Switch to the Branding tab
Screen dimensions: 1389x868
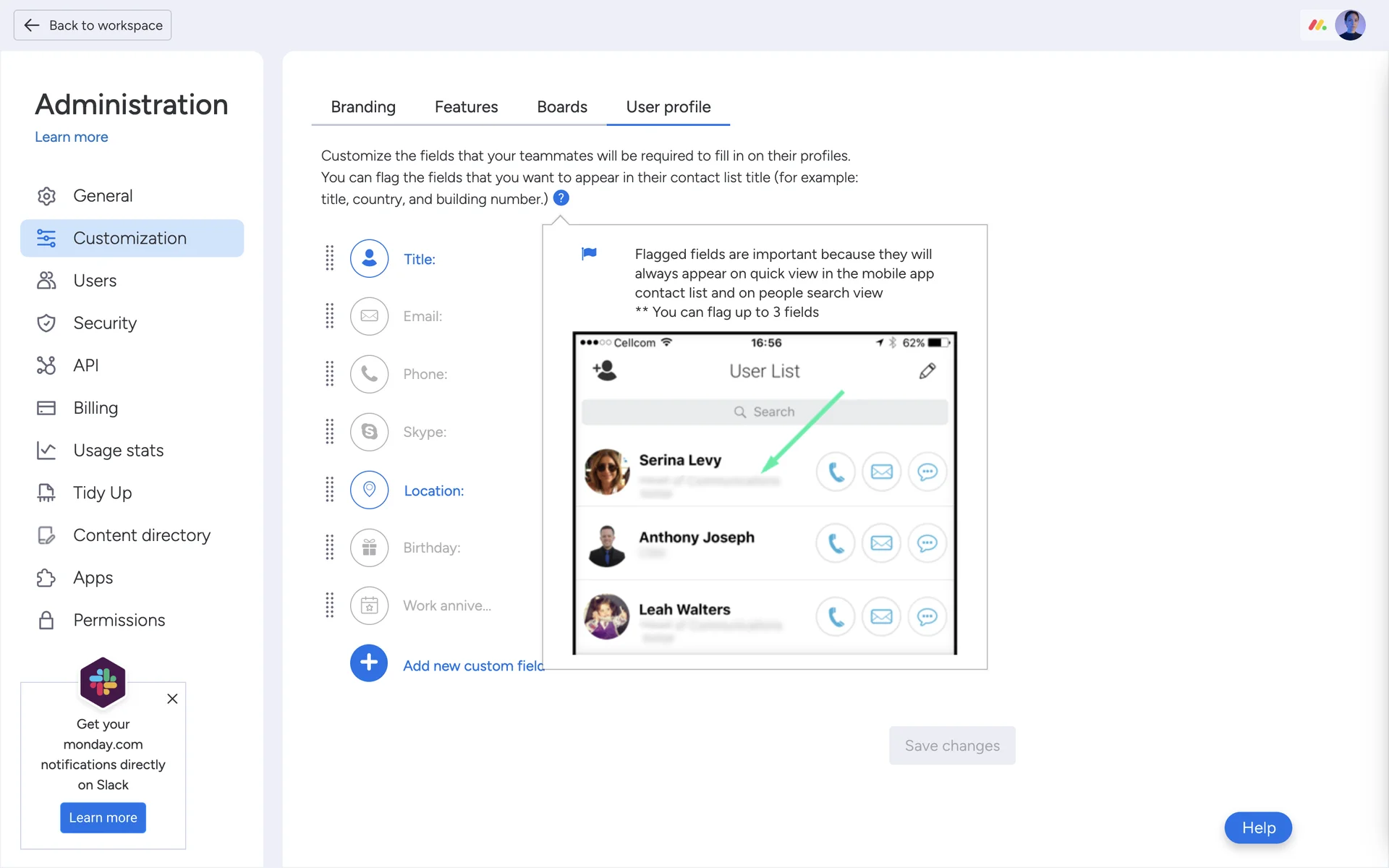click(363, 107)
